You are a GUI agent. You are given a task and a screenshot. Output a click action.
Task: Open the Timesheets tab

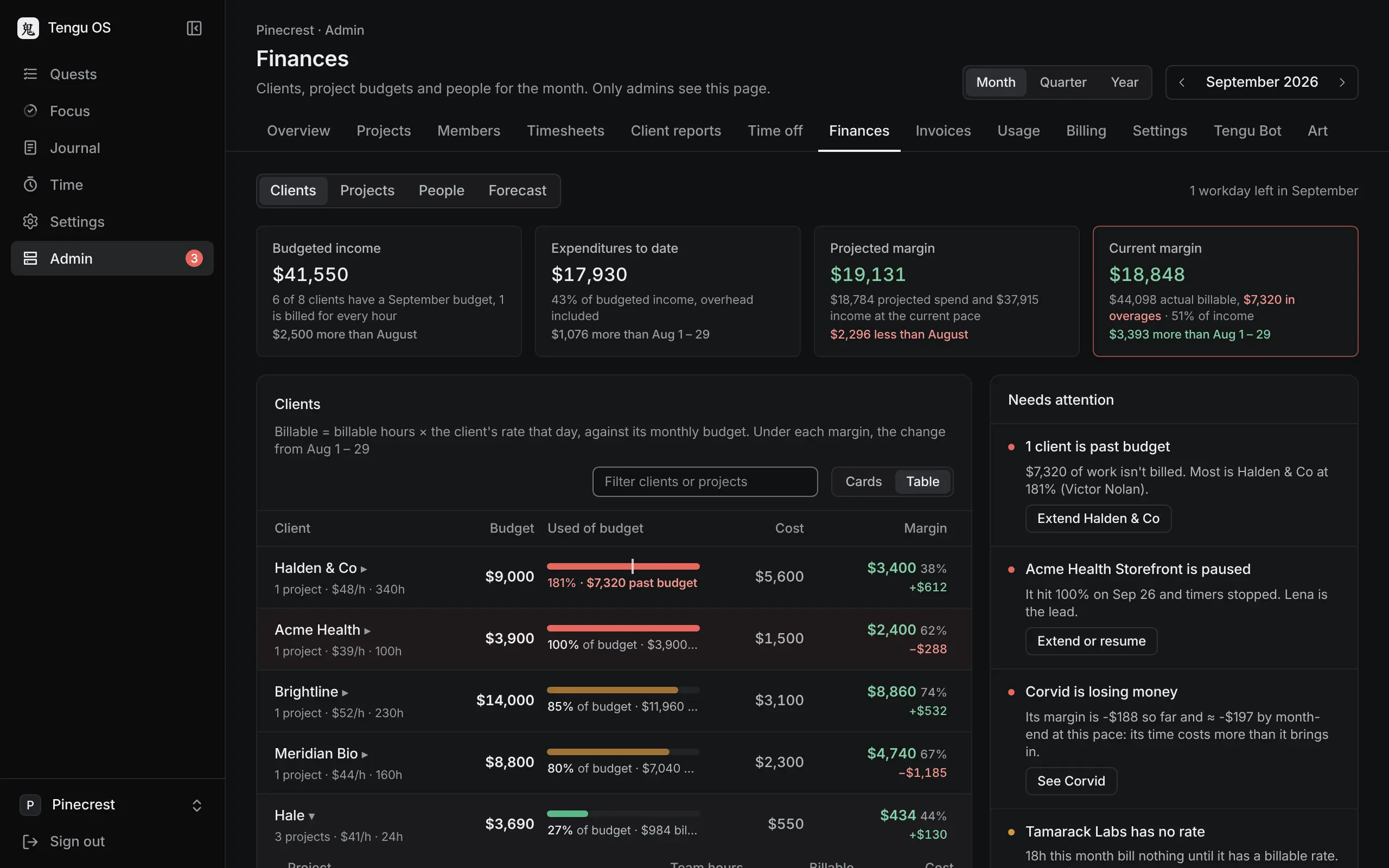565,131
